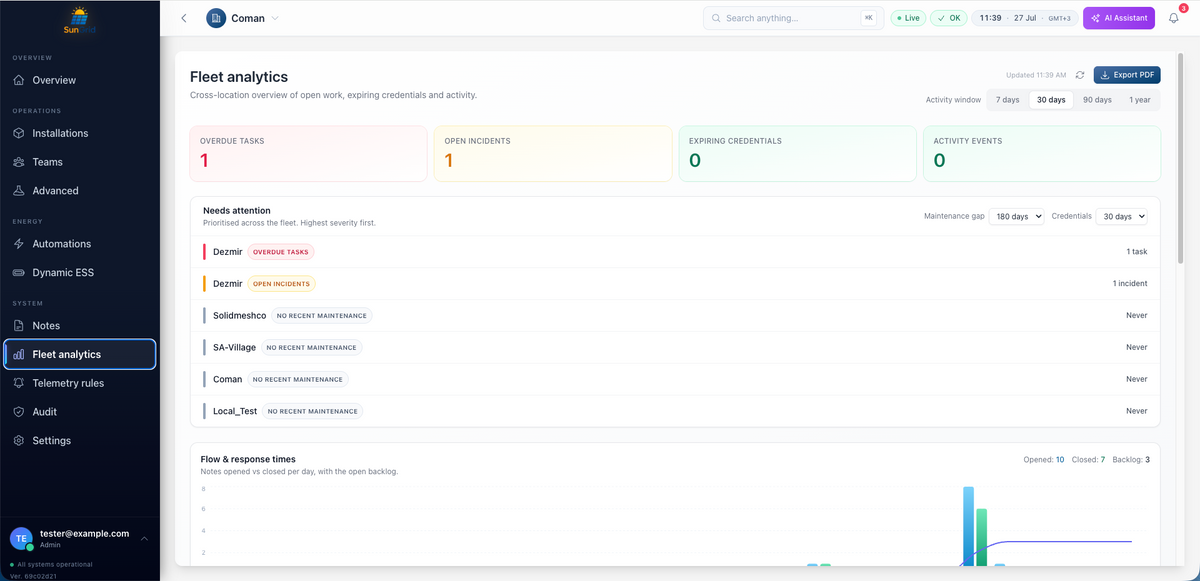Click the 'Closed: 7' stat
The image size is (1200, 581).
[1088, 460]
